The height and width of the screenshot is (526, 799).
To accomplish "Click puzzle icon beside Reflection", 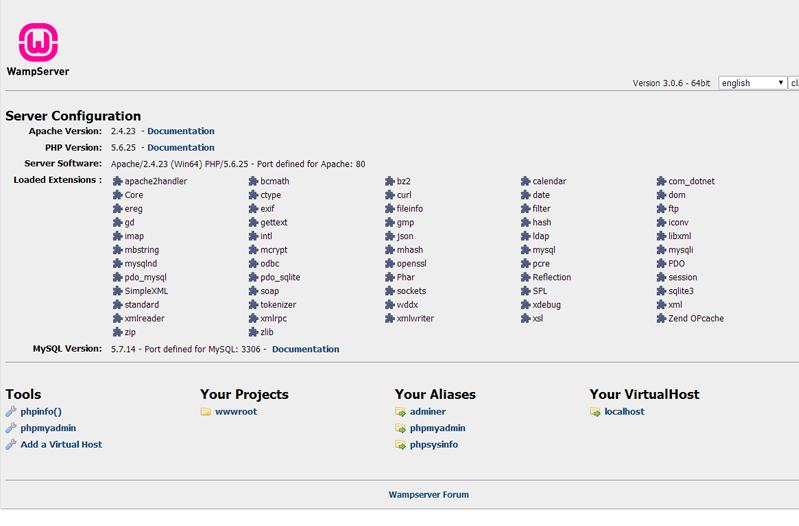I will tap(526, 277).
